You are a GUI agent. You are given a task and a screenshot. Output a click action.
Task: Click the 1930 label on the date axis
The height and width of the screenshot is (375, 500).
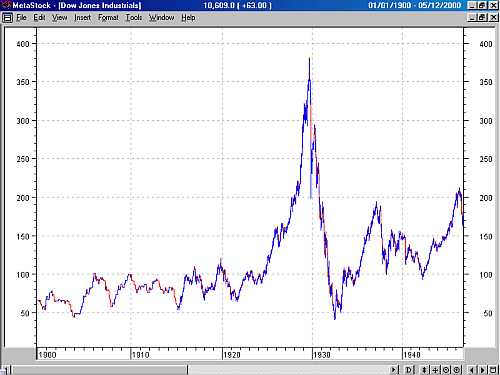[x=322, y=355]
